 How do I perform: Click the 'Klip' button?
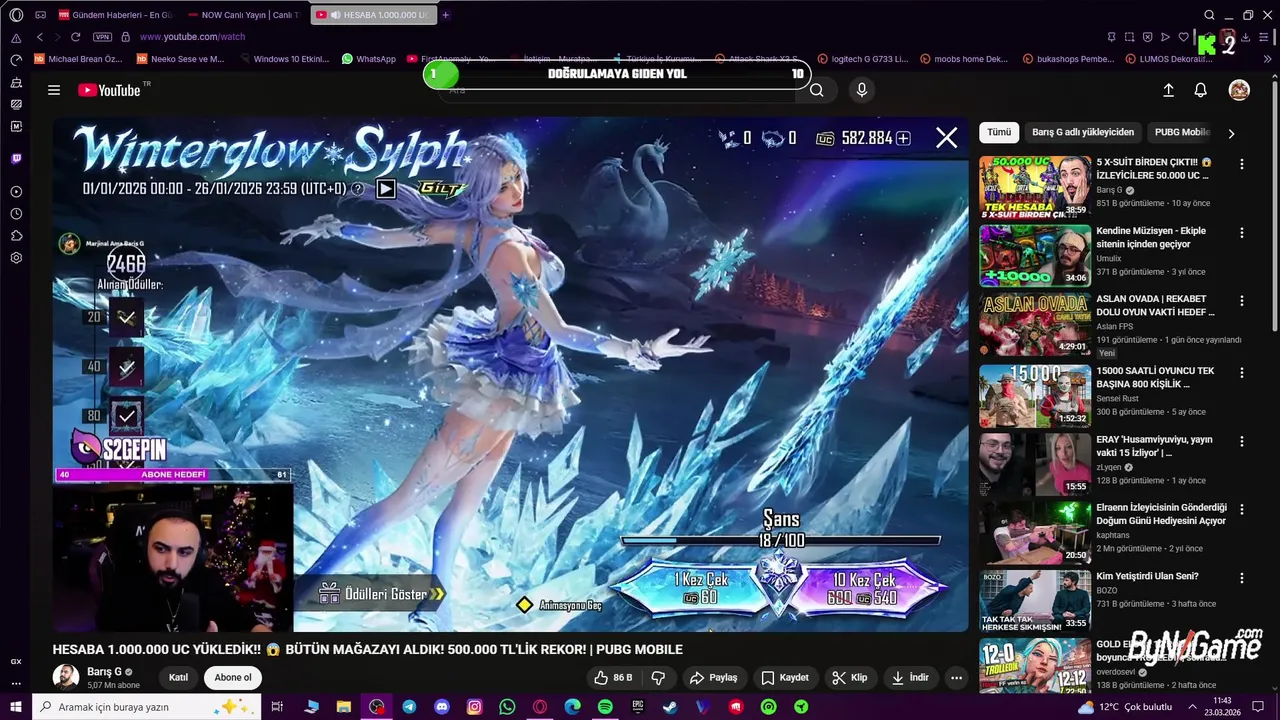850,677
